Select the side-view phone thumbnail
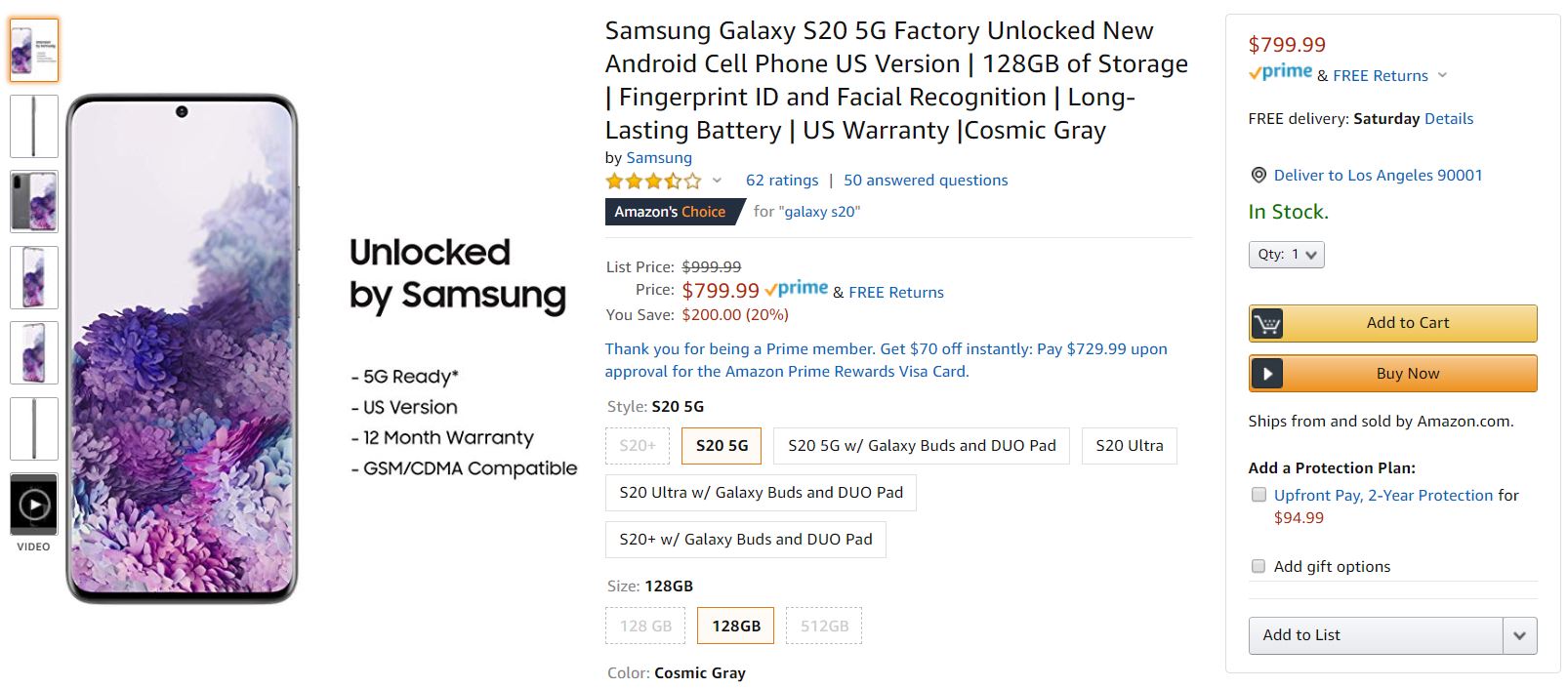 coord(34,126)
